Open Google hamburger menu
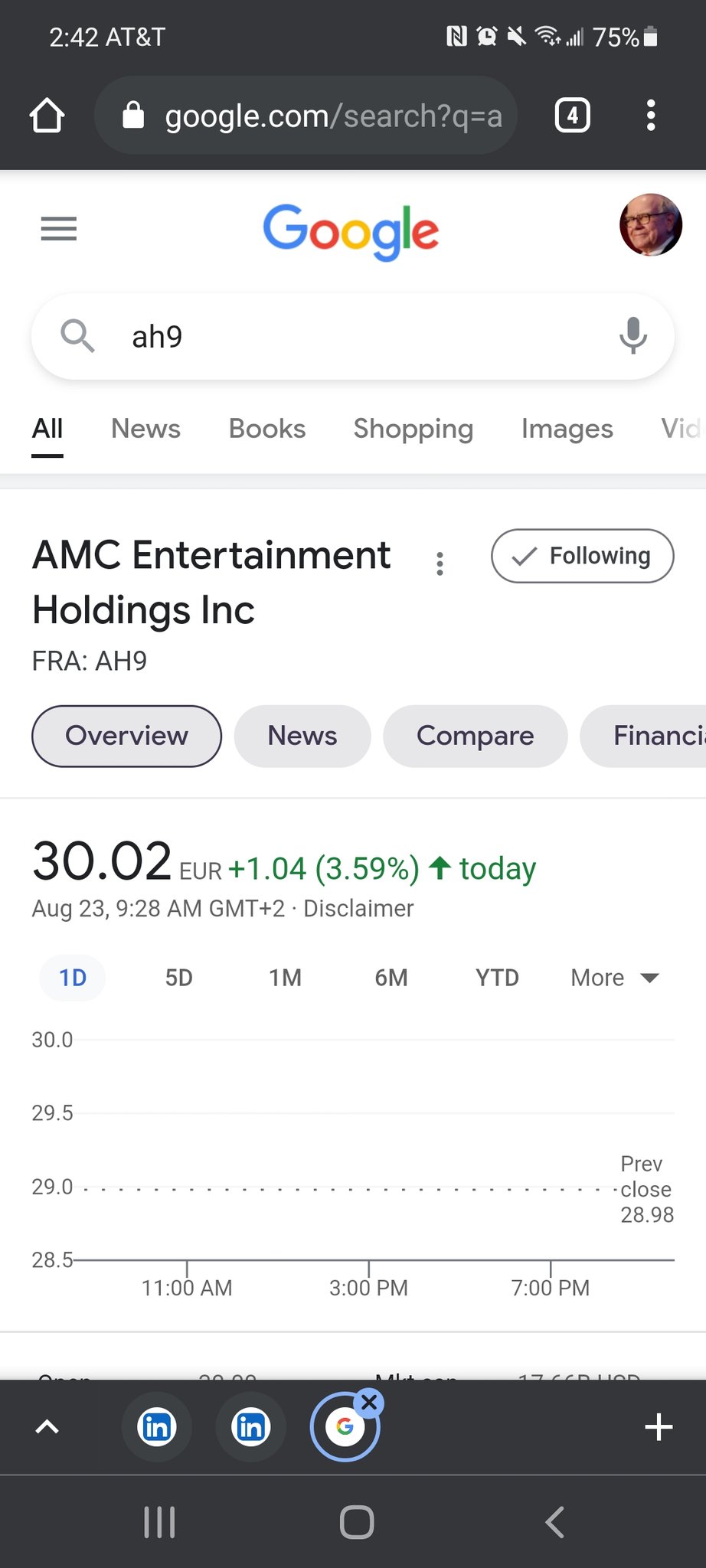Viewport: 706px width, 1568px height. [59, 228]
